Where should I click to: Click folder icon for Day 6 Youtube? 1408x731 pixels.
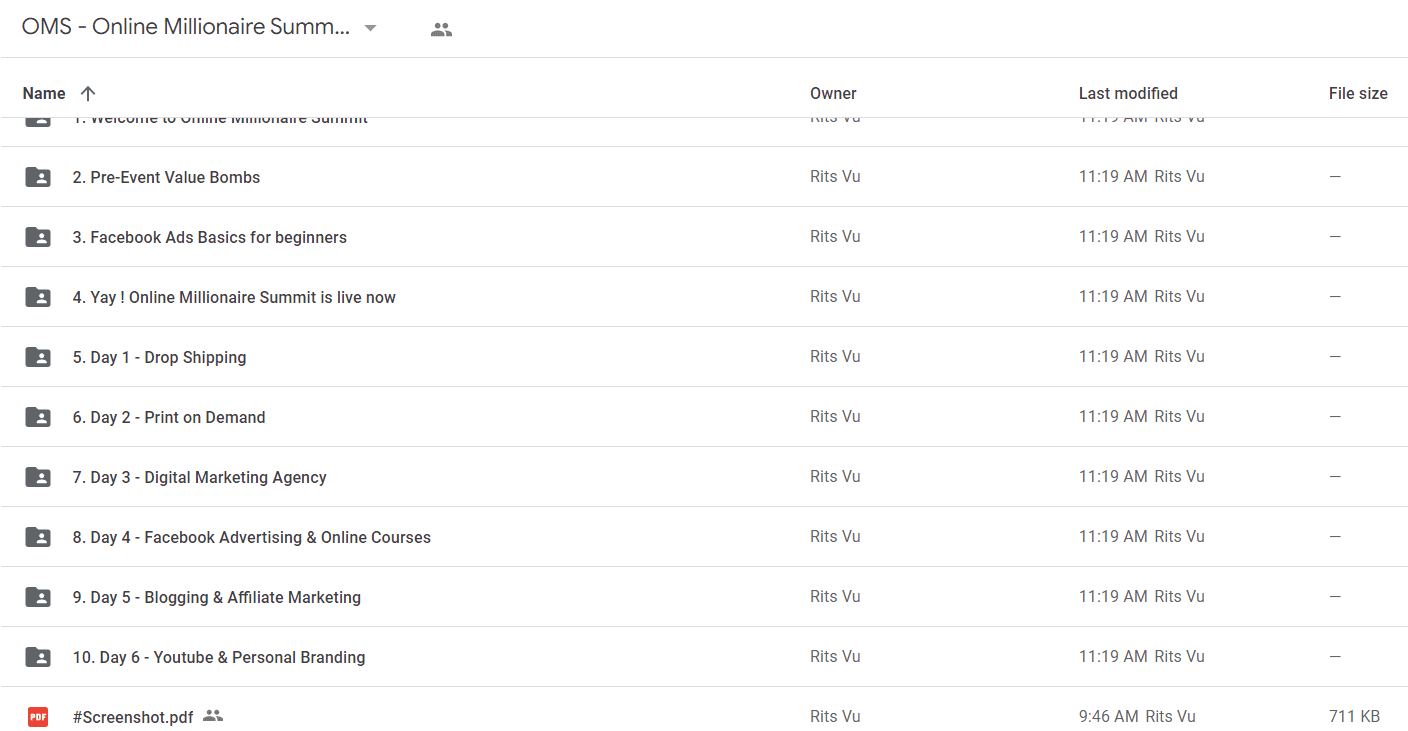(38, 657)
